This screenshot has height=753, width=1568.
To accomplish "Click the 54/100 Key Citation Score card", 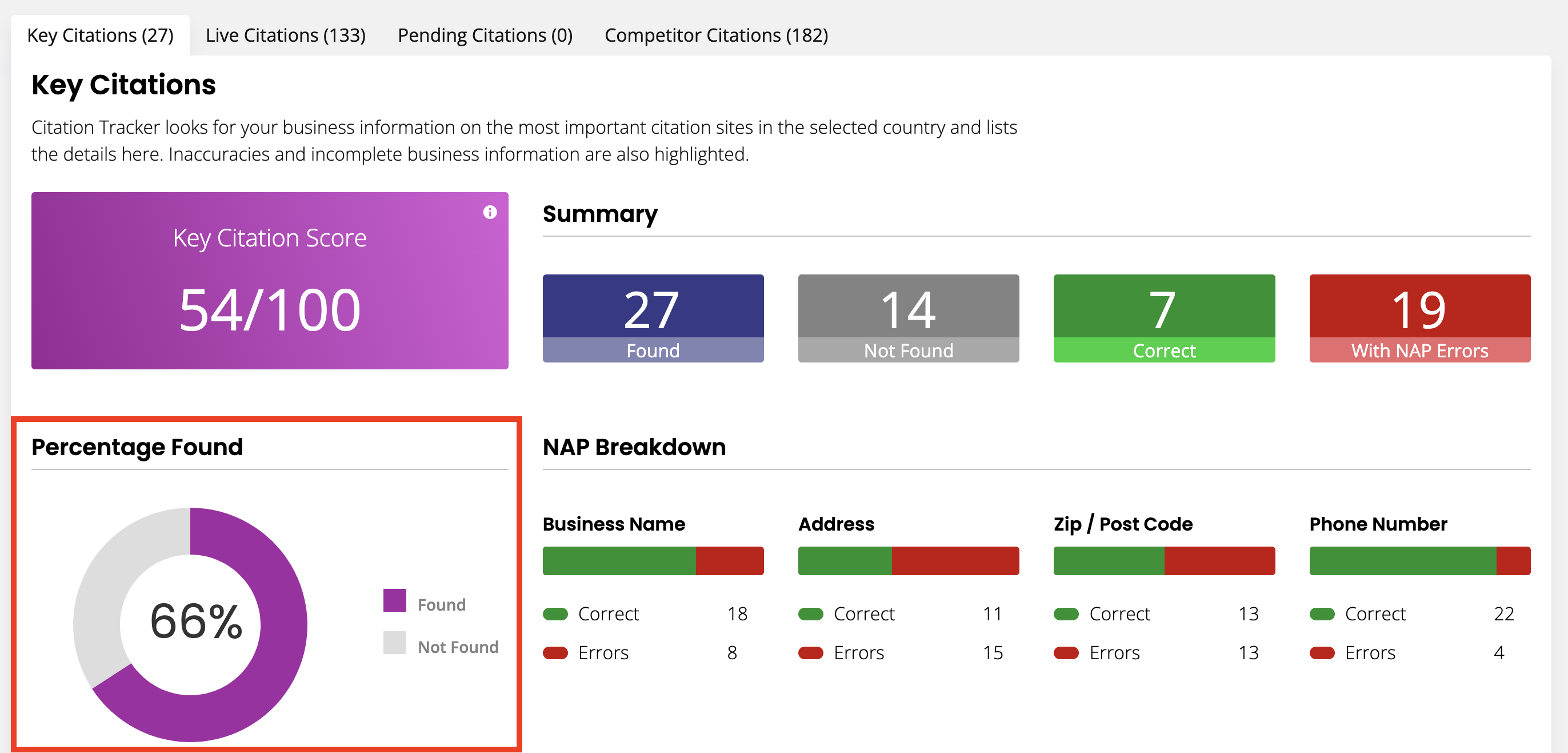I will click(270, 281).
